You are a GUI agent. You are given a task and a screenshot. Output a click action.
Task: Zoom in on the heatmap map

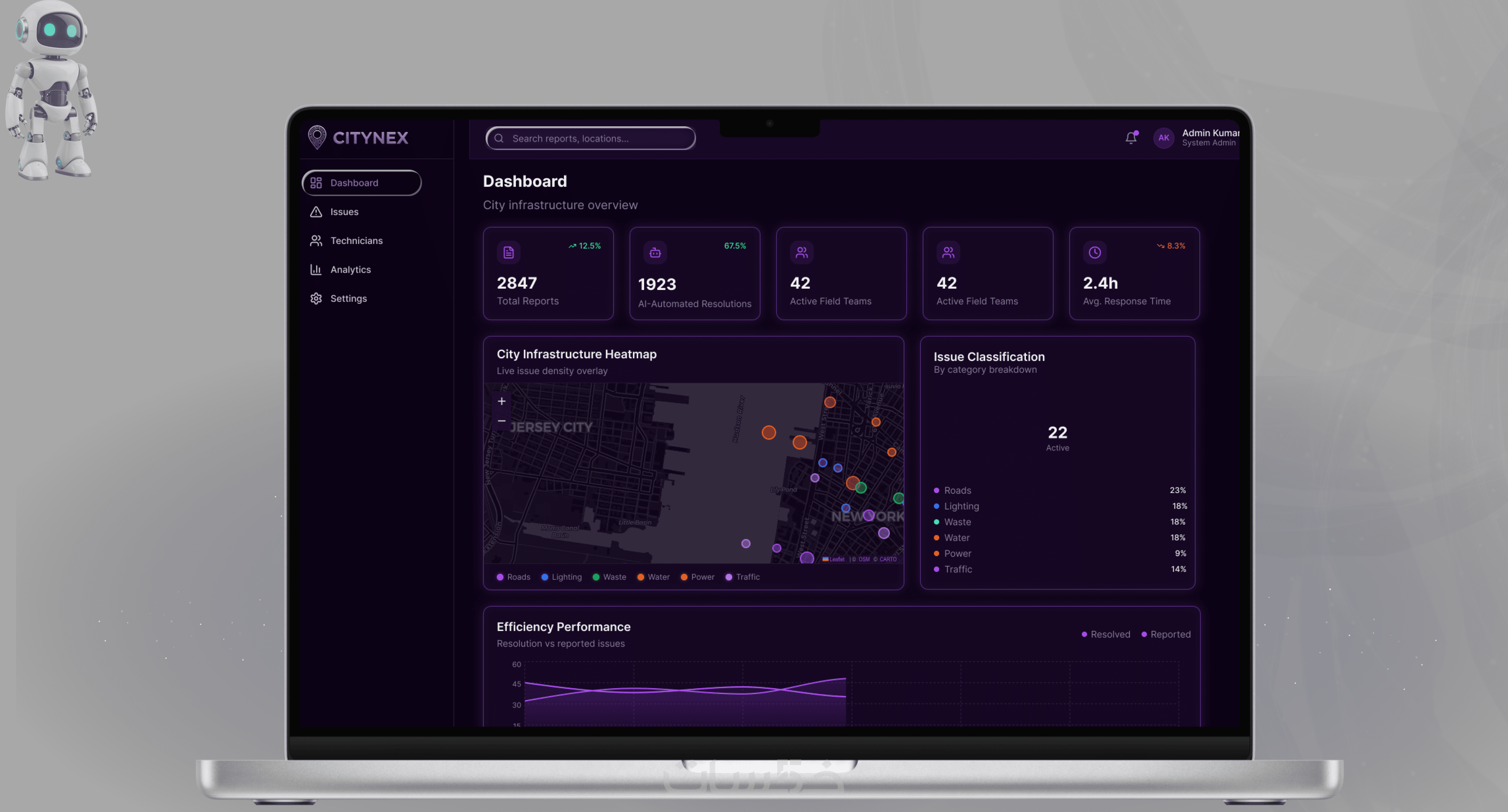[502, 401]
